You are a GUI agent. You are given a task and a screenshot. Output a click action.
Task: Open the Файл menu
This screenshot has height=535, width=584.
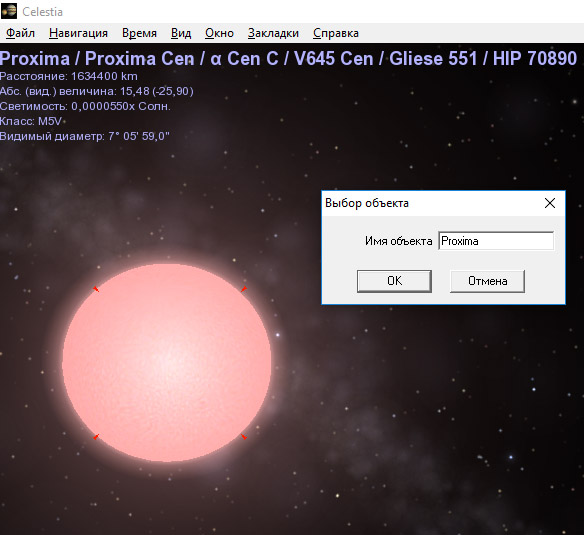[x=20, y=33]
